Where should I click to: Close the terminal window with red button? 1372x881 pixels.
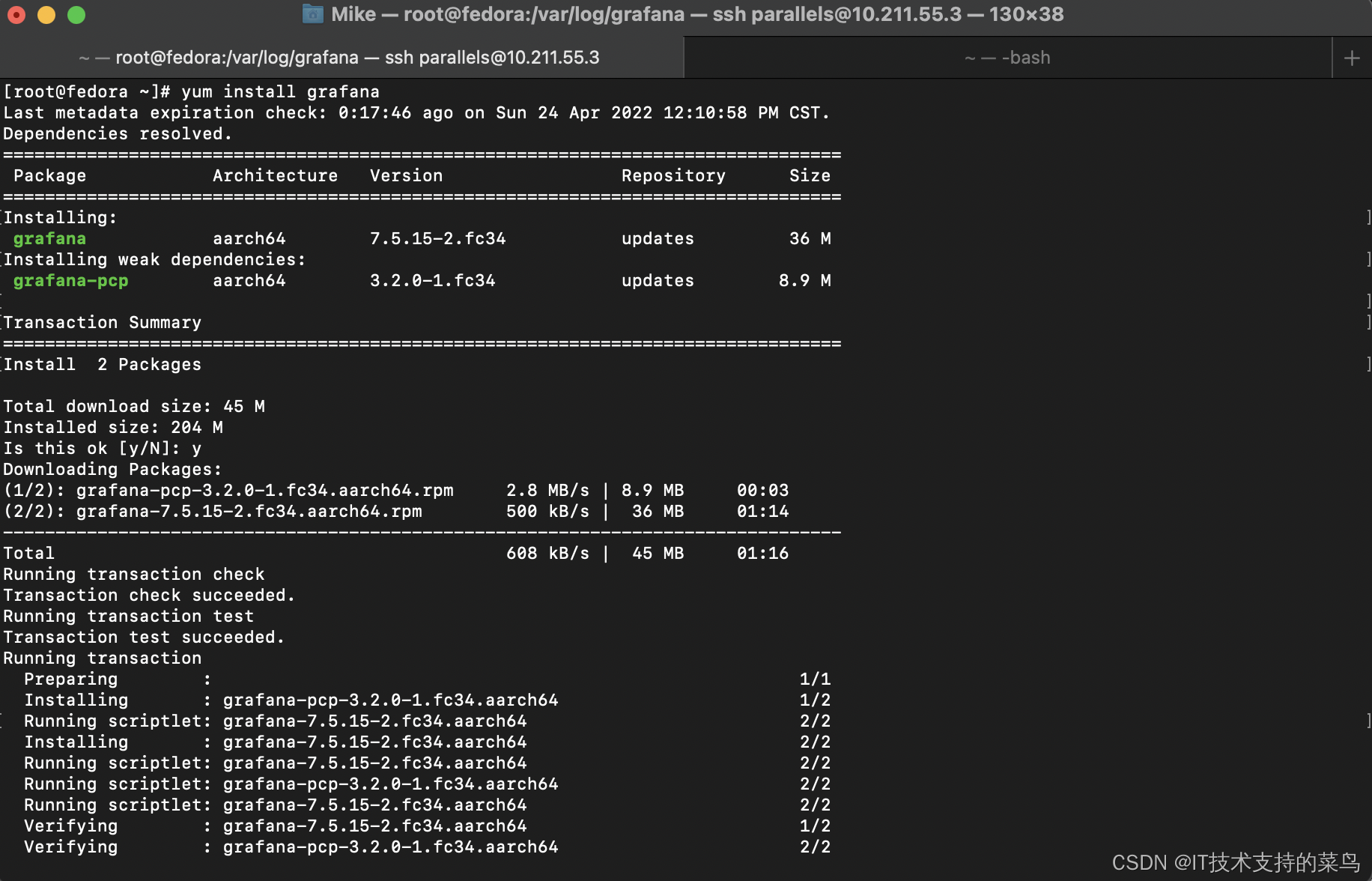coord(16,14)
